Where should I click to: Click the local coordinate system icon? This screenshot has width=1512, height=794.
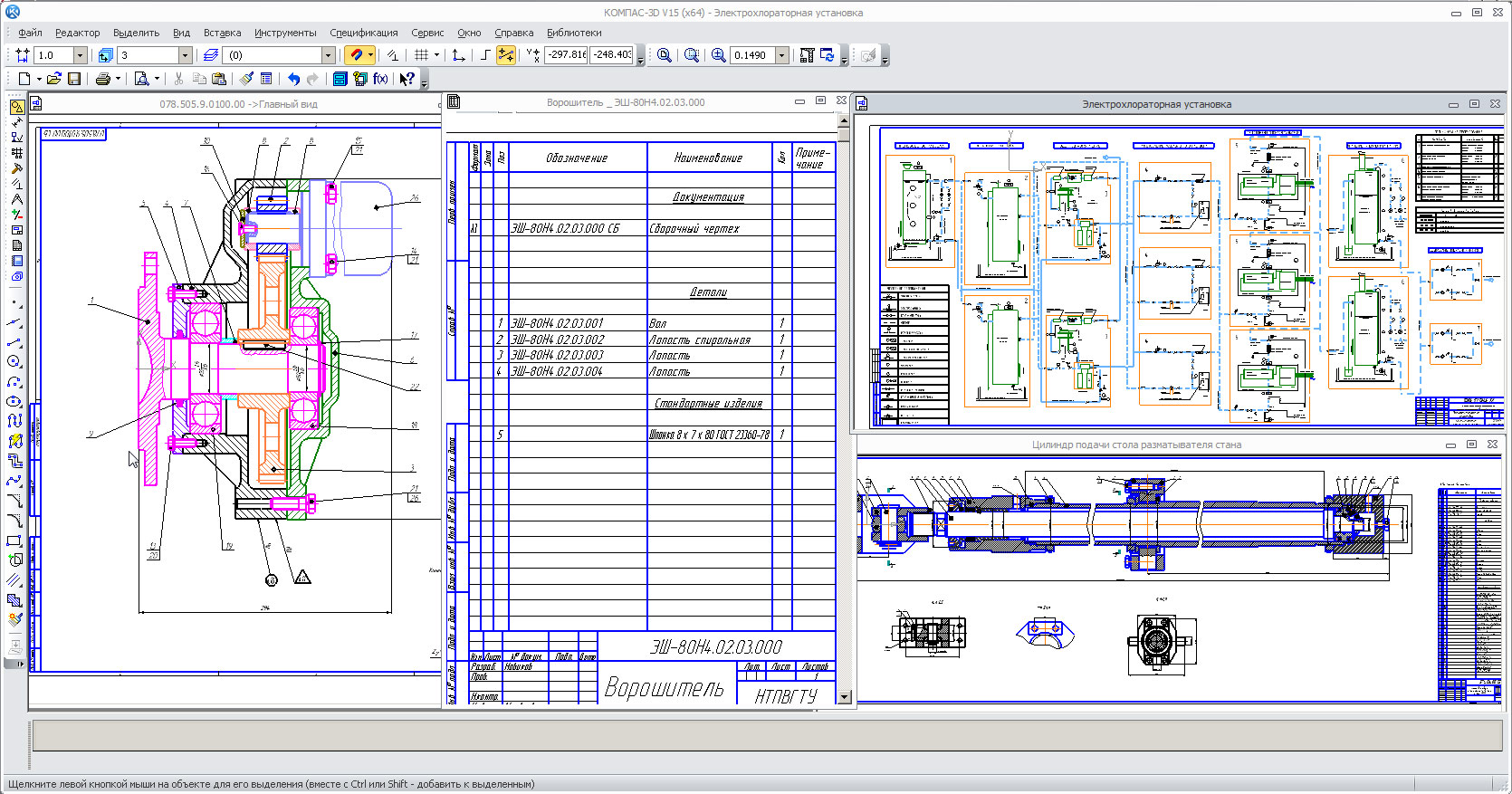pyautogui.click(x=459, y=55)
